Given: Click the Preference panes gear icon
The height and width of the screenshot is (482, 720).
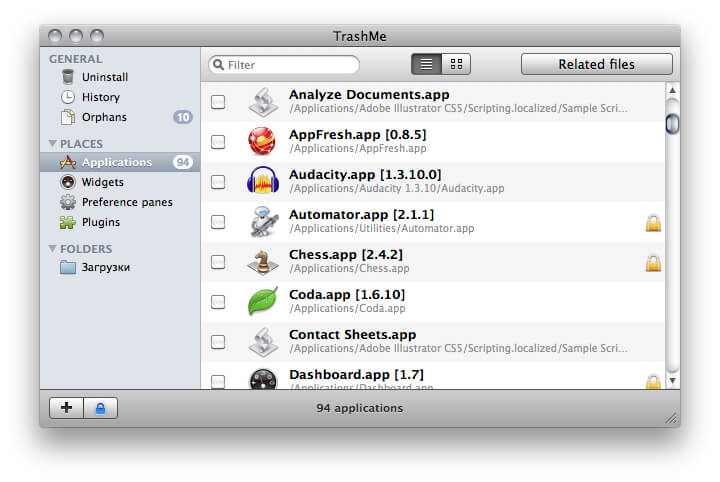Looking at the screenshot, I should (68, 202).
